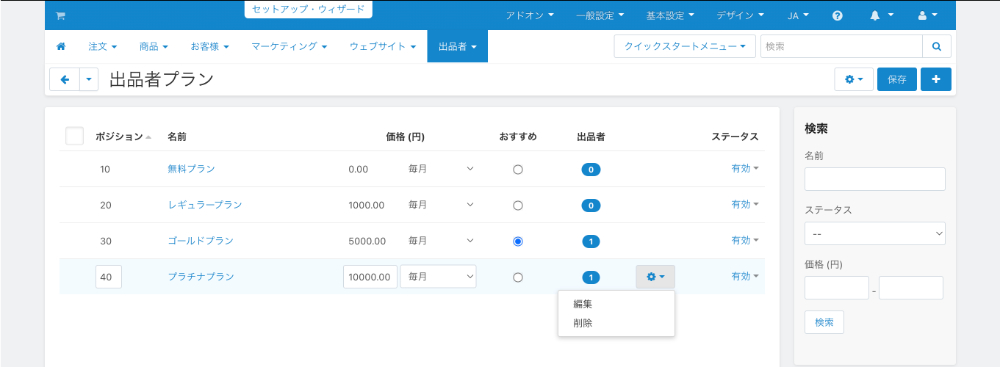This screenshot has width=1000, height=367.
Task: View vendors badge for ゴールドプラン
Action: tap(591, 241)
